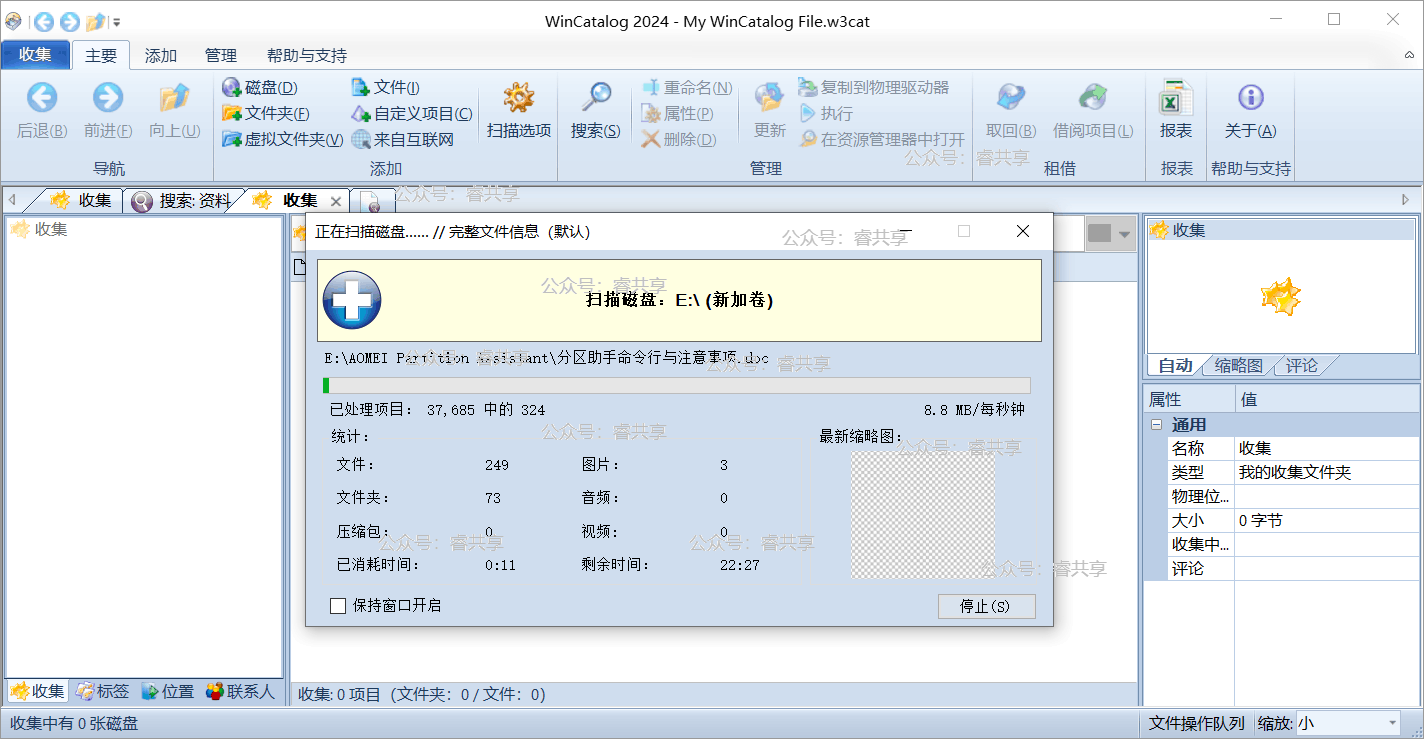This screenshot has height=739, width=1424.
Task: Add a virtual folder via 虚拟文件夹(V)
Action: point(282,140)
